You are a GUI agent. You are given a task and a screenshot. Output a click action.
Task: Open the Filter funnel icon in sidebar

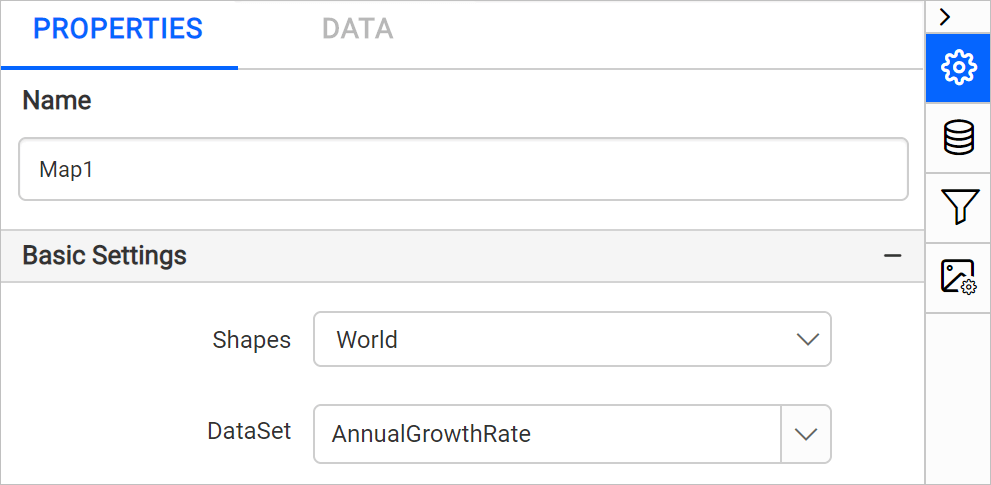click(958, 208)
